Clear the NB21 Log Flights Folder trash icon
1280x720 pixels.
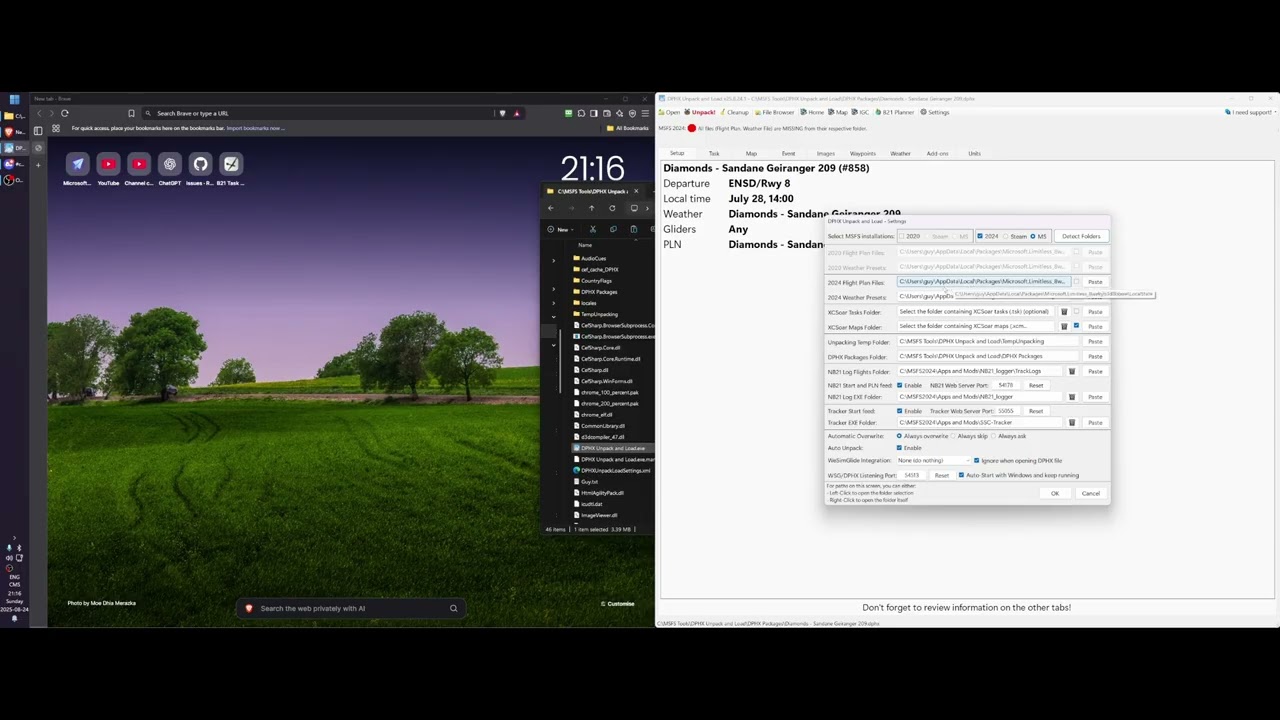point(1072,371)
